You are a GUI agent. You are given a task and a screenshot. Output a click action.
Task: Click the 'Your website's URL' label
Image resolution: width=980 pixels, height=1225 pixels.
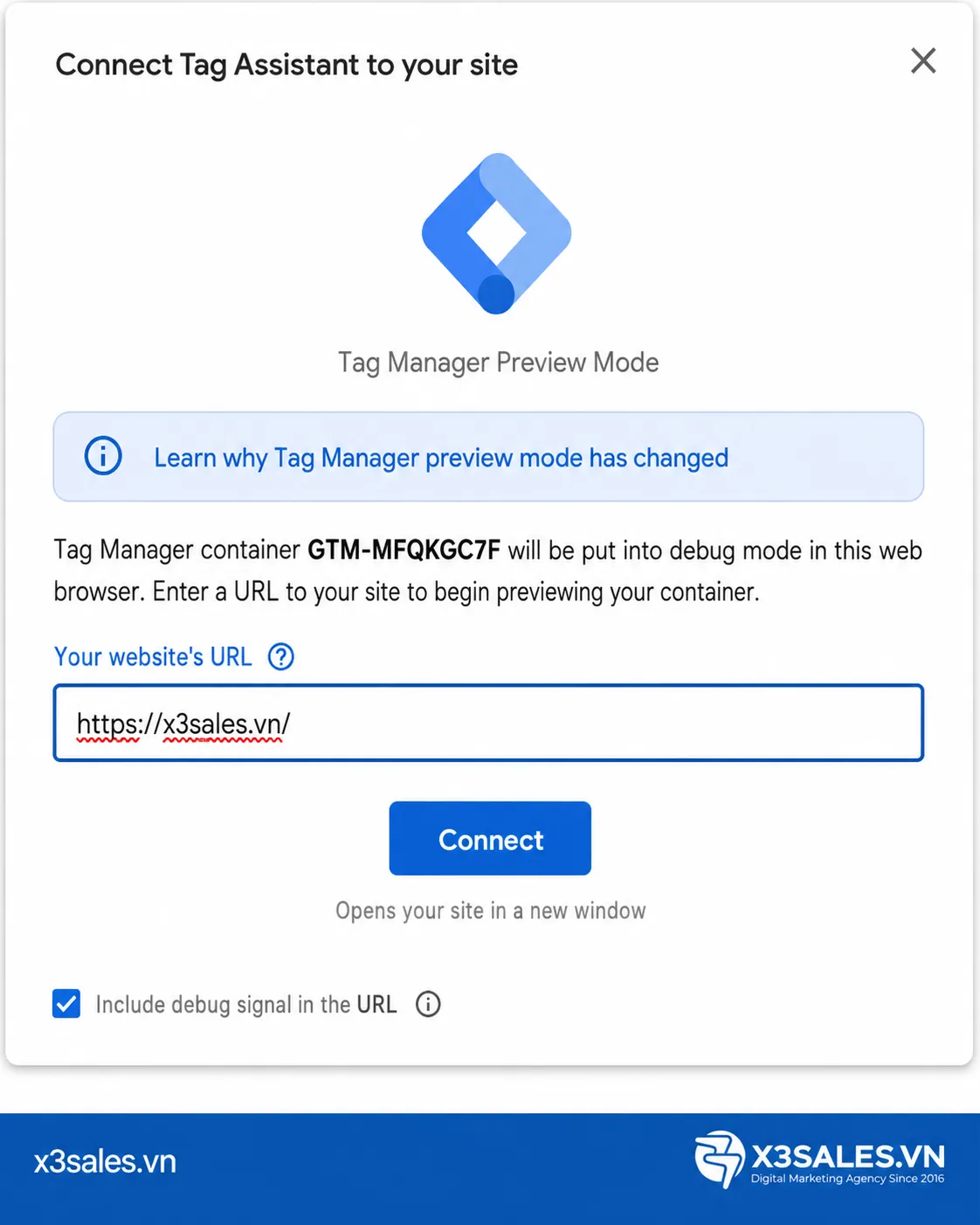153,656
